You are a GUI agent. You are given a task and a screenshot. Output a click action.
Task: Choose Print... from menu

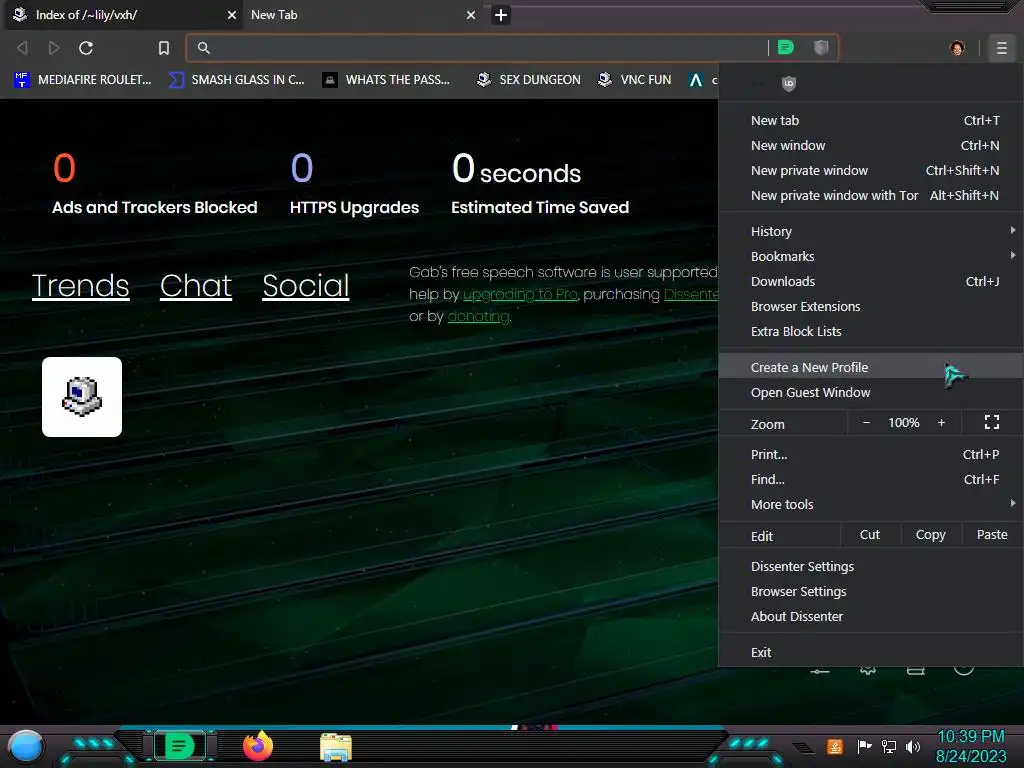point(871,455)
